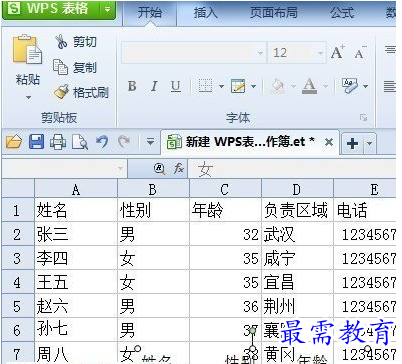
Task: Click the magnifier icon beside fx
Action: (x=160, y=169)
